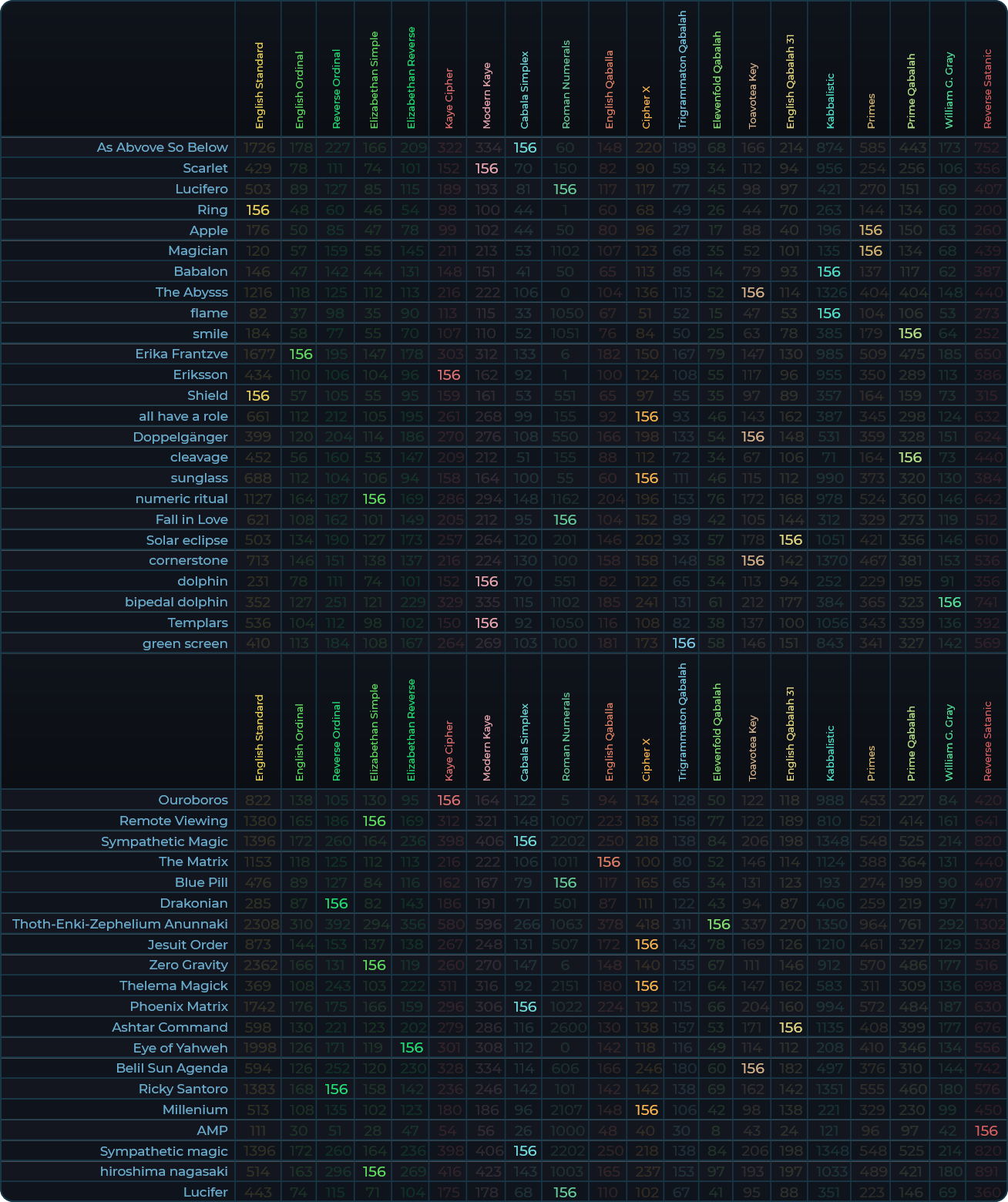Click the 'numeric ritual' row label
Screen dimensions: 1008x1202
pyautogui.click(x=181, y=499)
